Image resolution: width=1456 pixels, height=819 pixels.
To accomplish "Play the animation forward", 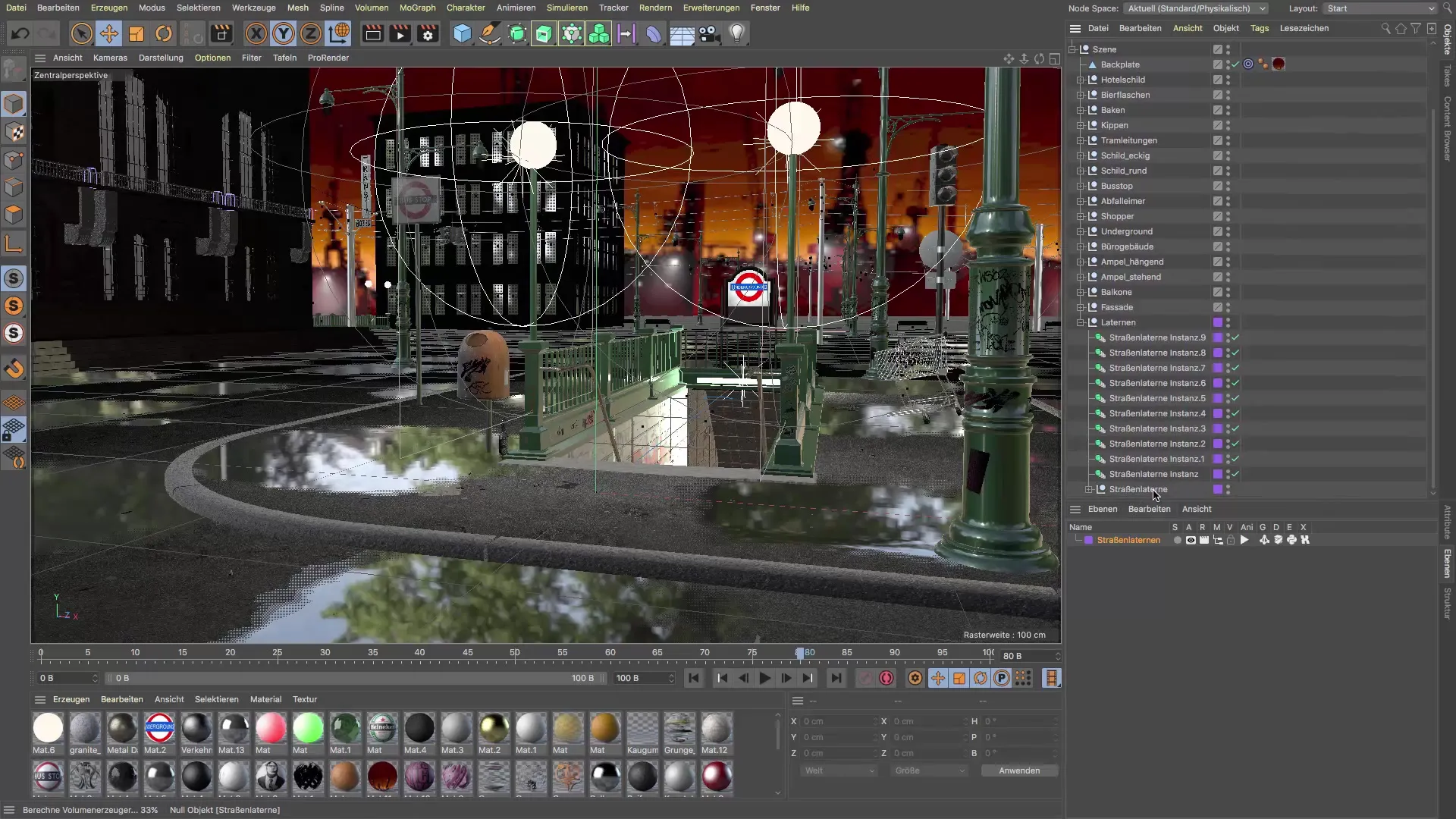I will click(x=764, y=678).
